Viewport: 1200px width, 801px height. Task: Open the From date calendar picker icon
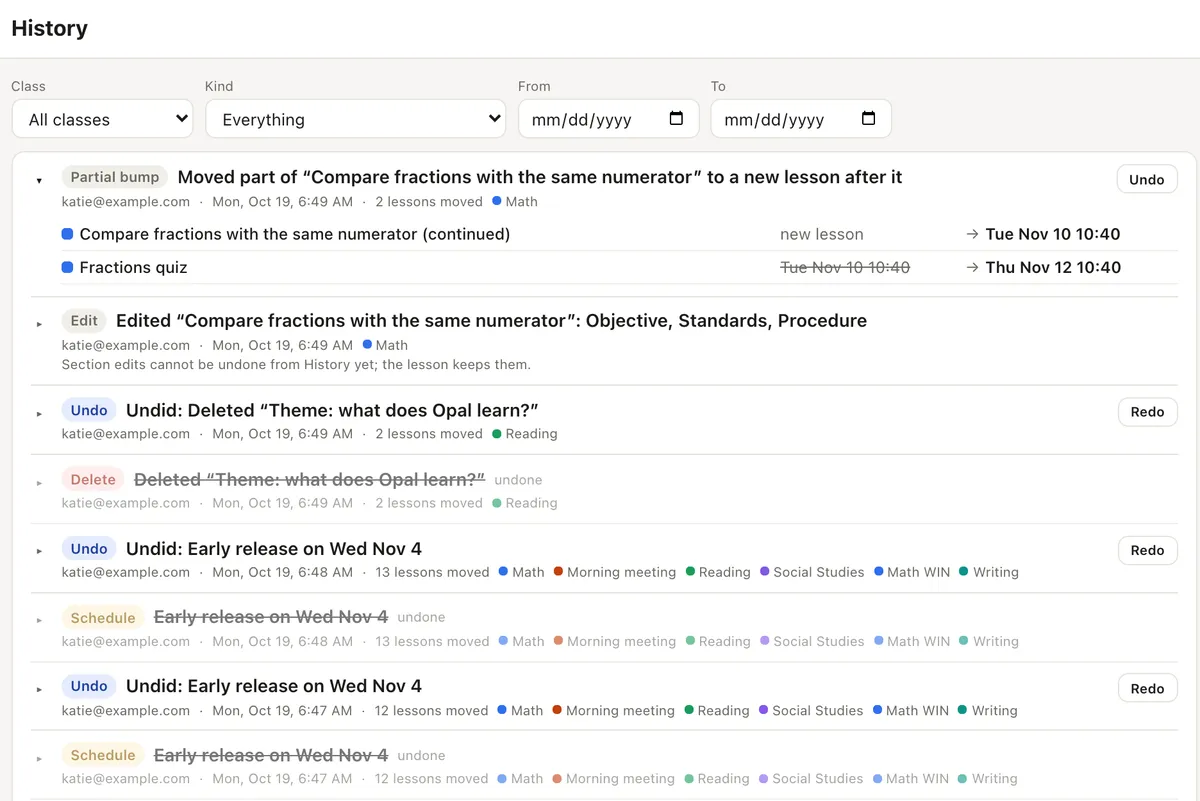click(x=676, y=118)
